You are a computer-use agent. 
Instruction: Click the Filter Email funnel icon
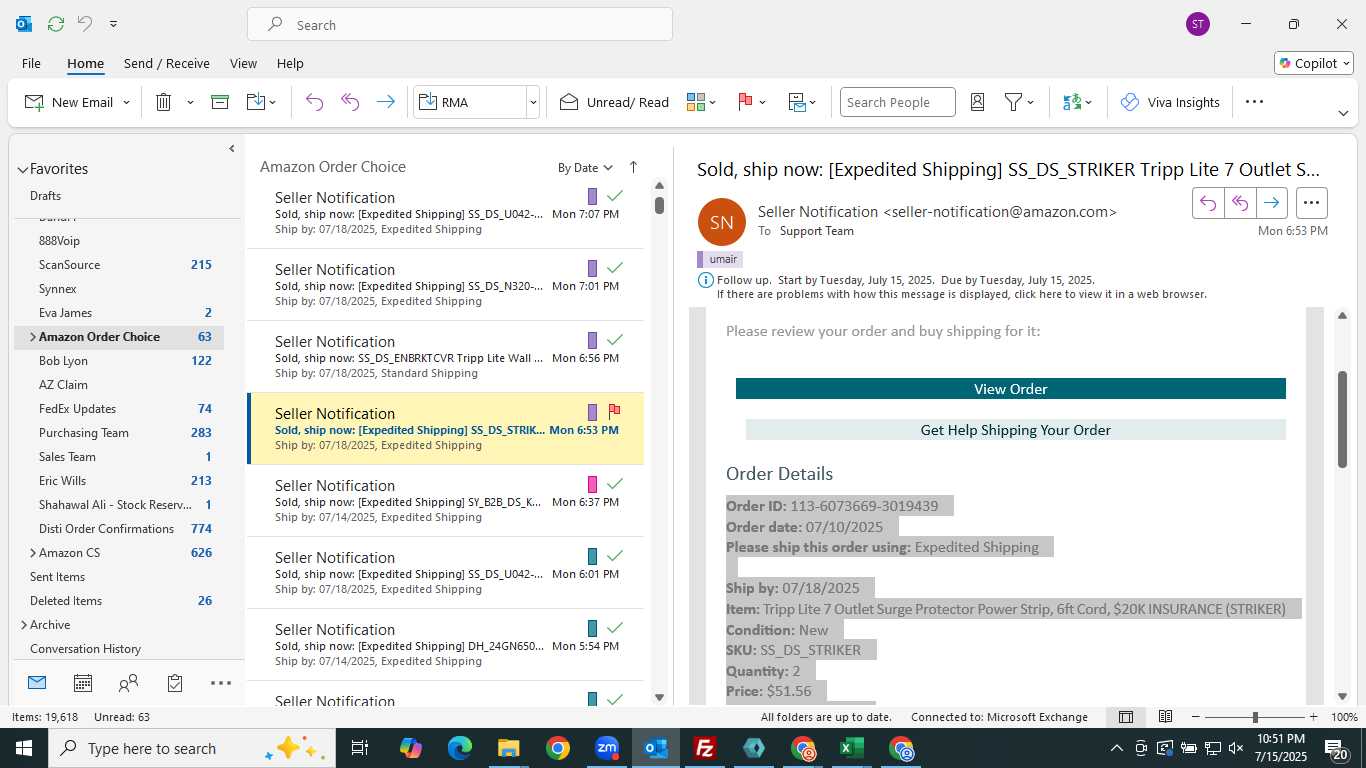tap(1013, 102)
